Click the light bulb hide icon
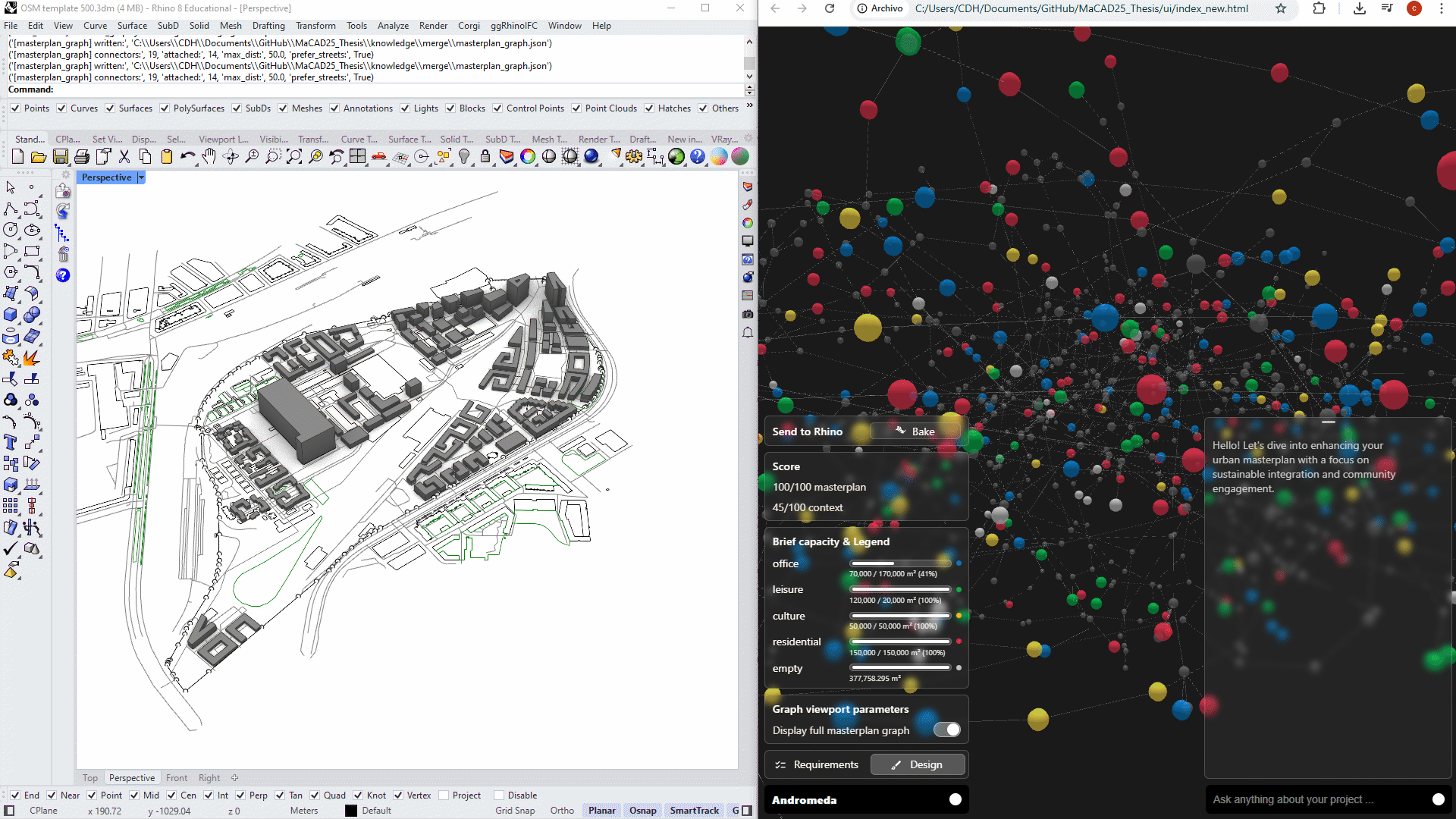Image resolution: width=1456 pixels, height=819 pixels. pyautogui.click(x=464, y=157)
